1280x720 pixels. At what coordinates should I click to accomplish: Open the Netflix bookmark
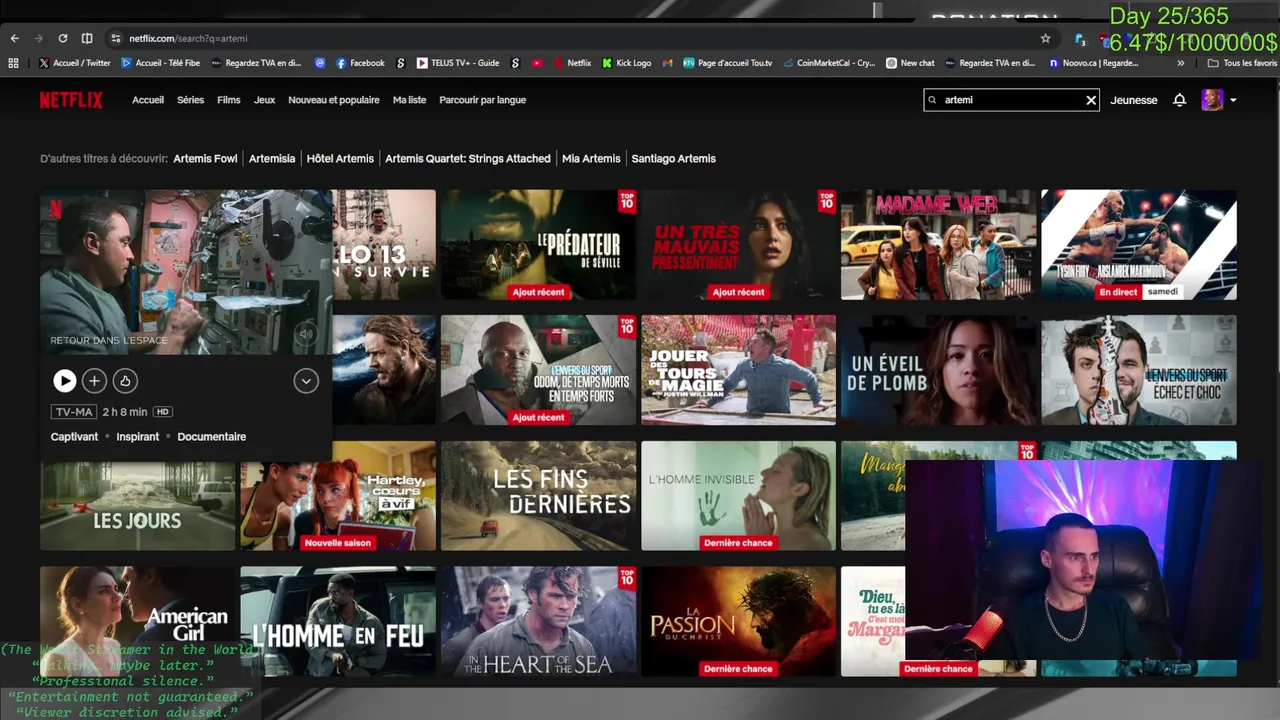tap(571, 63)
